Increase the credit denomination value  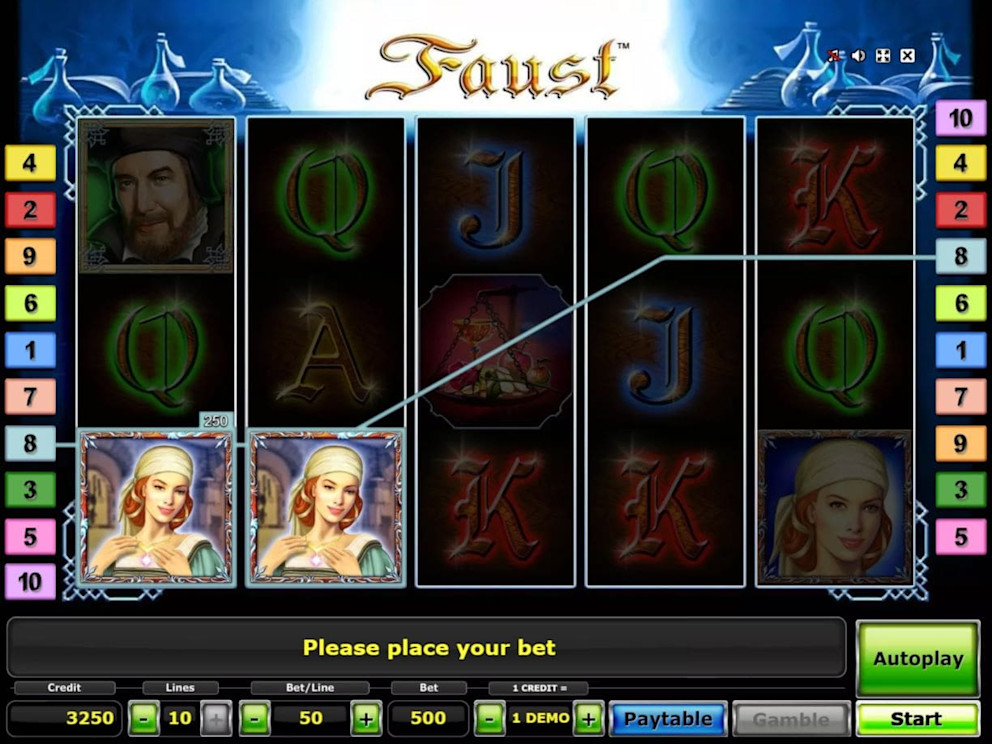coord(588,719)
